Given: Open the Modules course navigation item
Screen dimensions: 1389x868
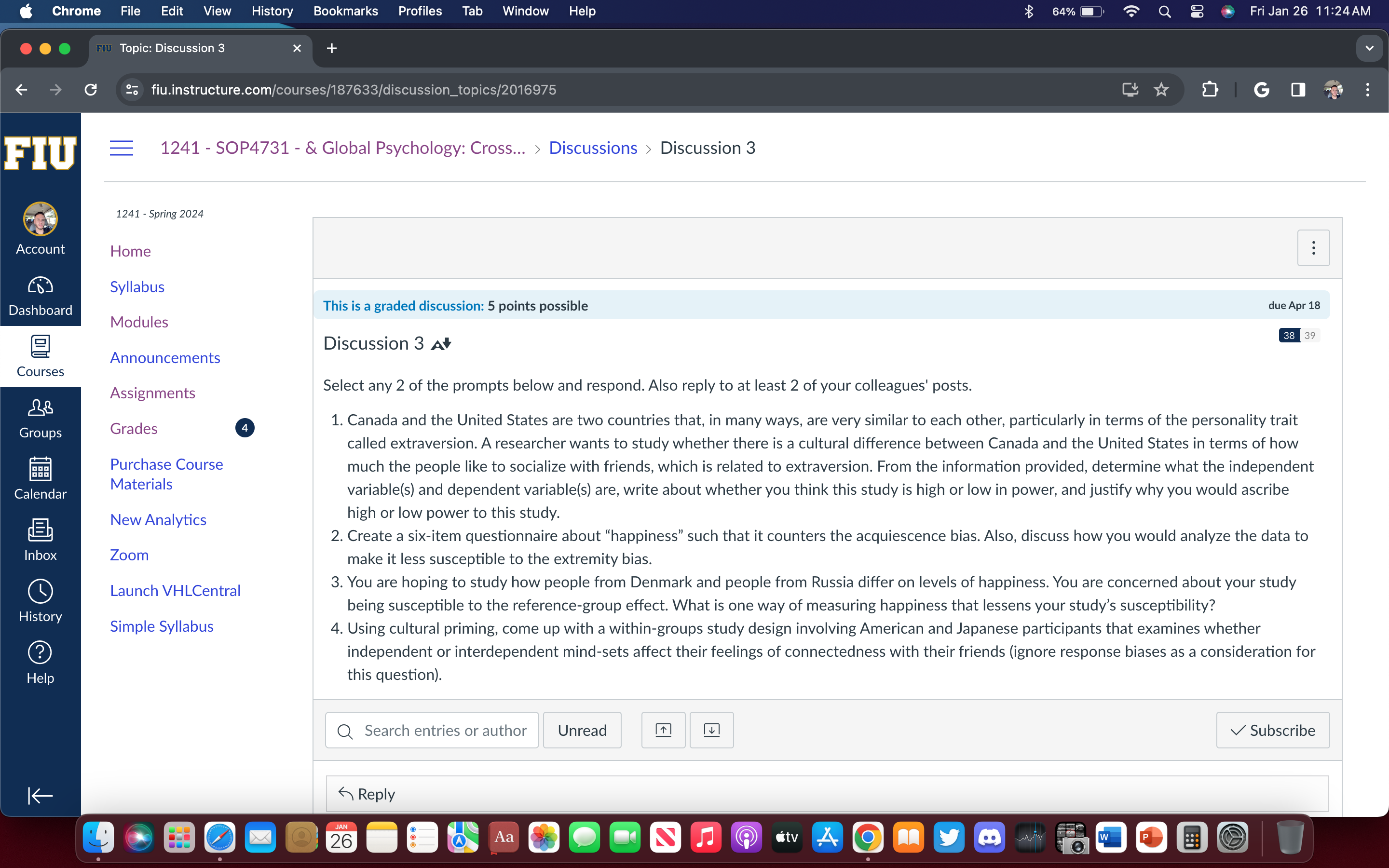Looking at the screenshot, I should 139,322.
